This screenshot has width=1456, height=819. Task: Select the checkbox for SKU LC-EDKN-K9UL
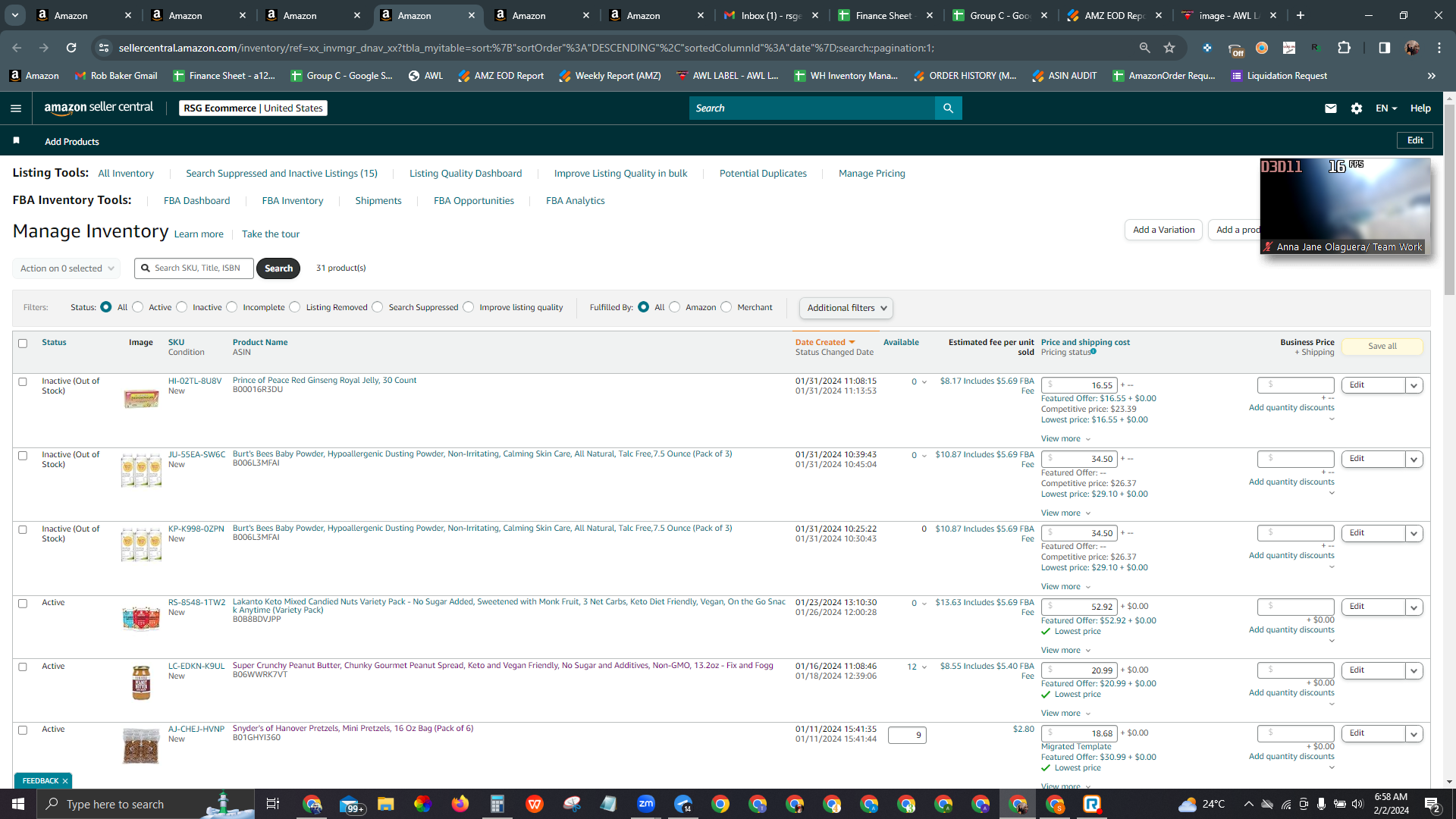click(x=23, y=667)
